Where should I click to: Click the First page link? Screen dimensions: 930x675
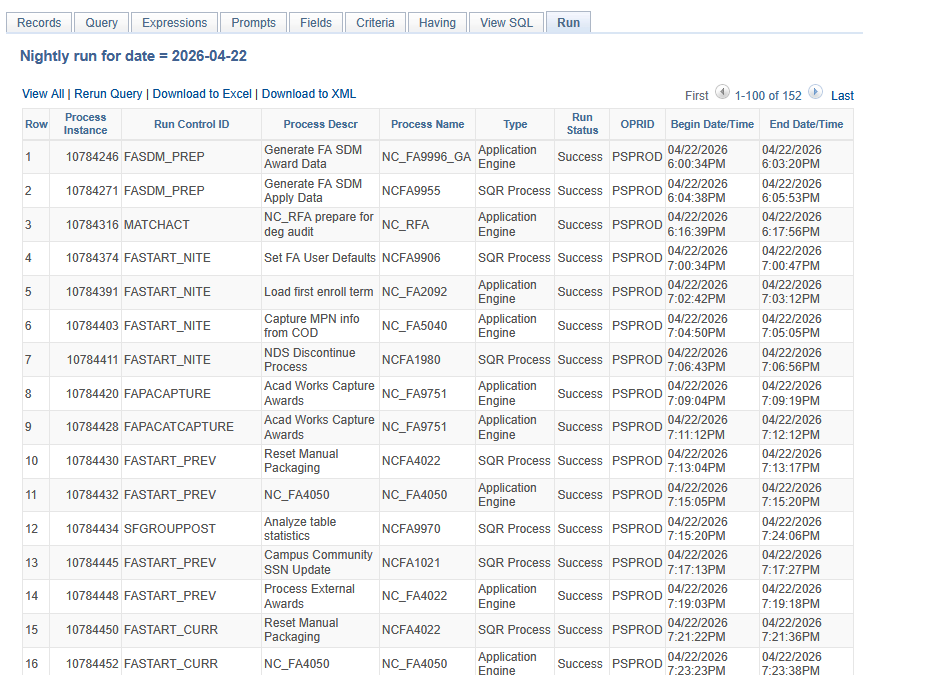point(696,95)
